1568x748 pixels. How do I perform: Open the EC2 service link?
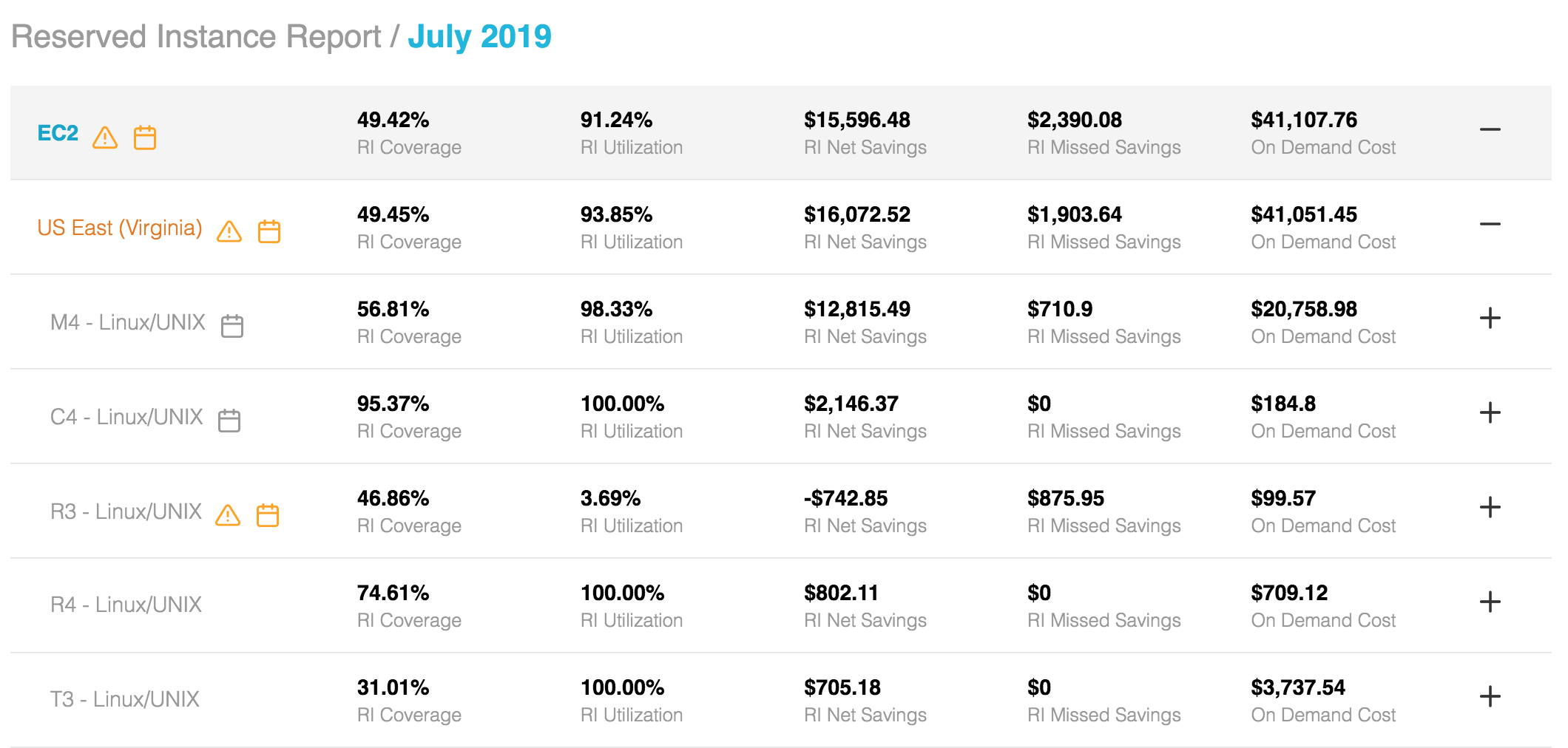point(58,133)
